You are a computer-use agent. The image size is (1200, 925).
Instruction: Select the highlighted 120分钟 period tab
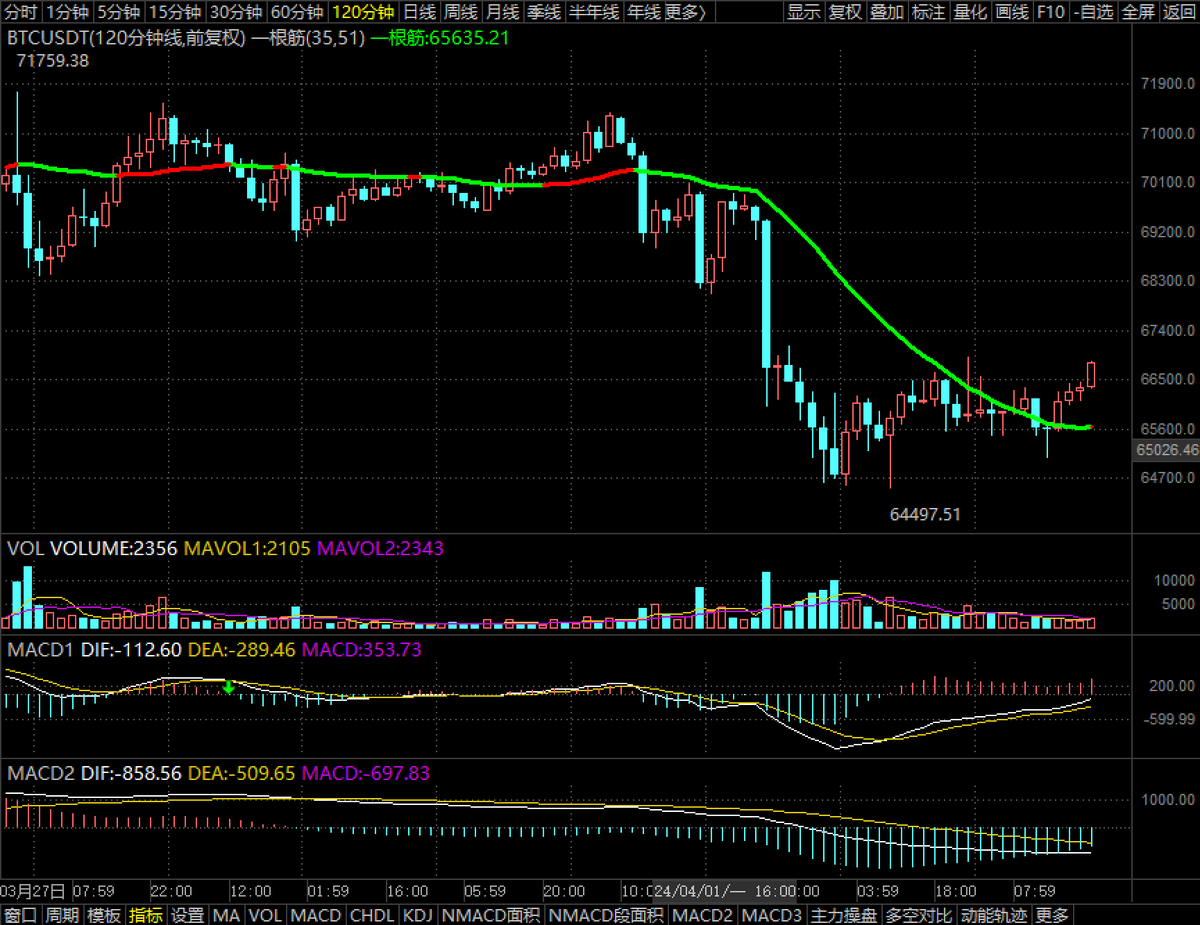point(364,12)
